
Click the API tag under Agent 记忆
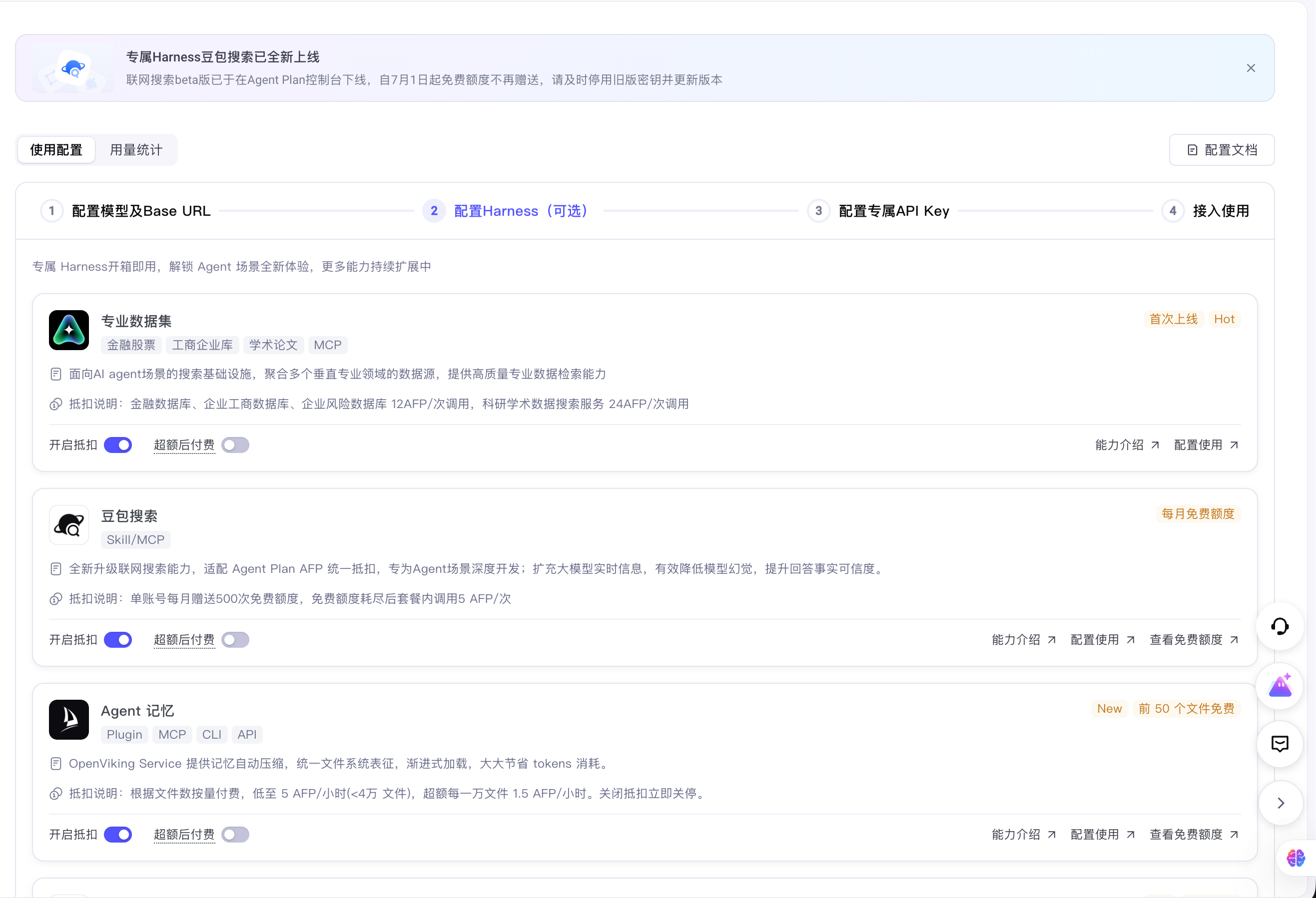(247, 734)
